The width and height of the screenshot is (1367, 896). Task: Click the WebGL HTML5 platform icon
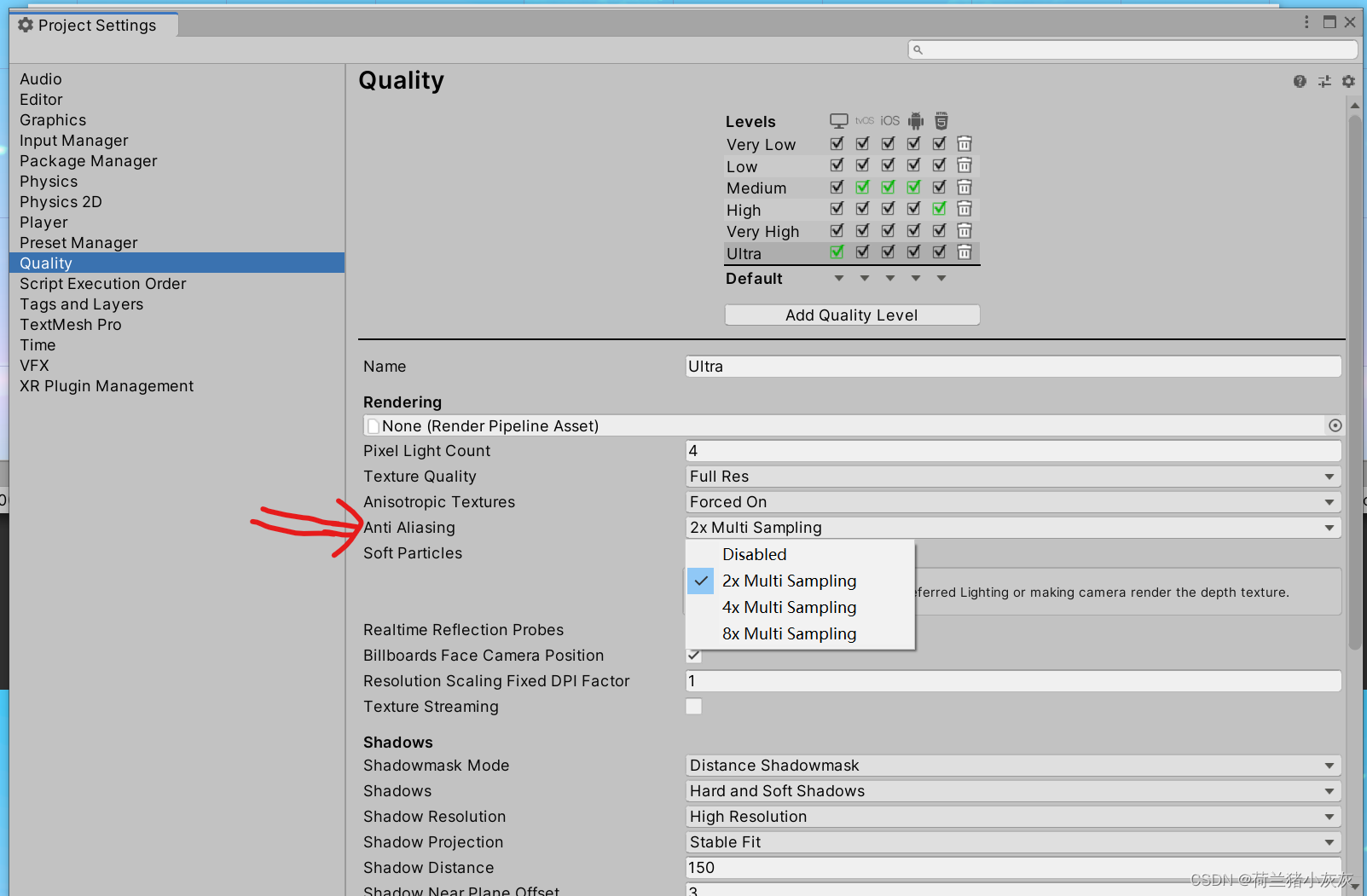point(941,121)
